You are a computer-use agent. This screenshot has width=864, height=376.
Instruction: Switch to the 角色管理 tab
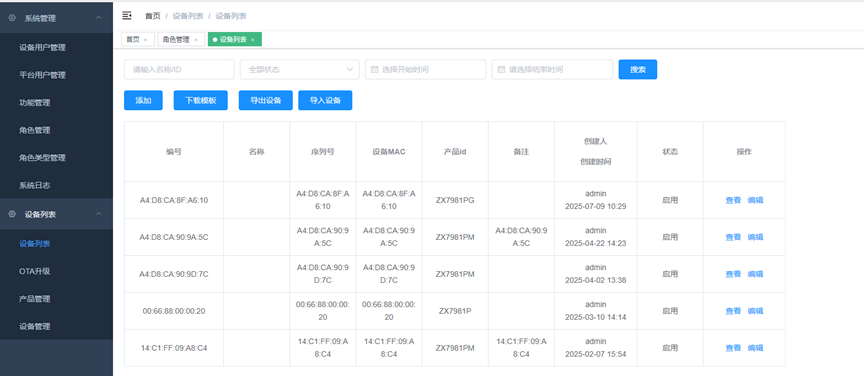[x=181, y=40]
